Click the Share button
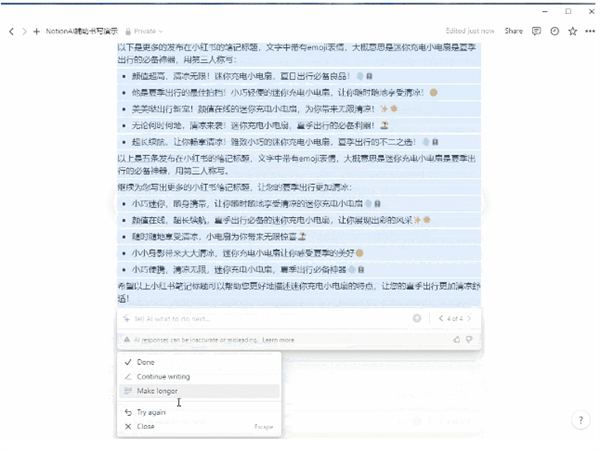The width and height of the screenshot is (600, 451). (513, 31)
